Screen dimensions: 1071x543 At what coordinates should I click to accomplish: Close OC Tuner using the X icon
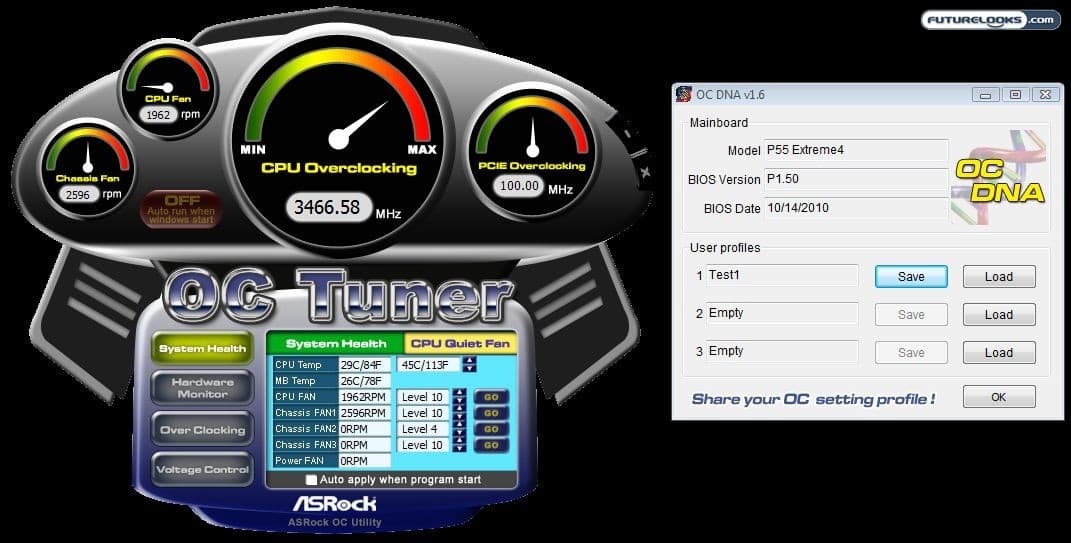tap(645, 173)
